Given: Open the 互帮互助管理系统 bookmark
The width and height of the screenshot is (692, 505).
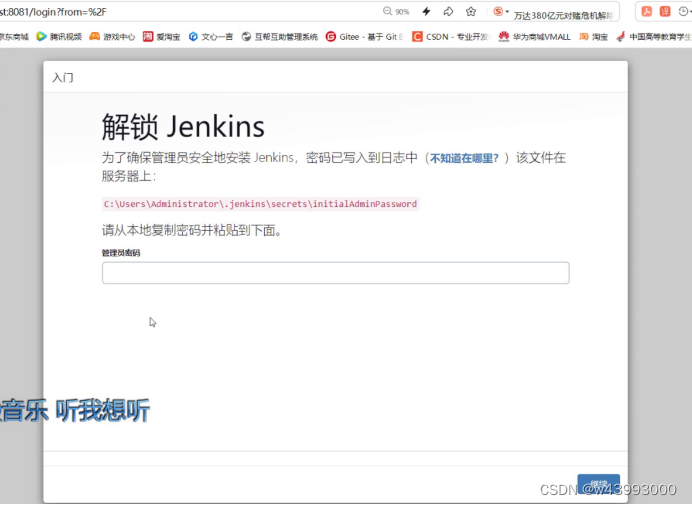Looking at the screenshot, I should click(x=280, y=37).
